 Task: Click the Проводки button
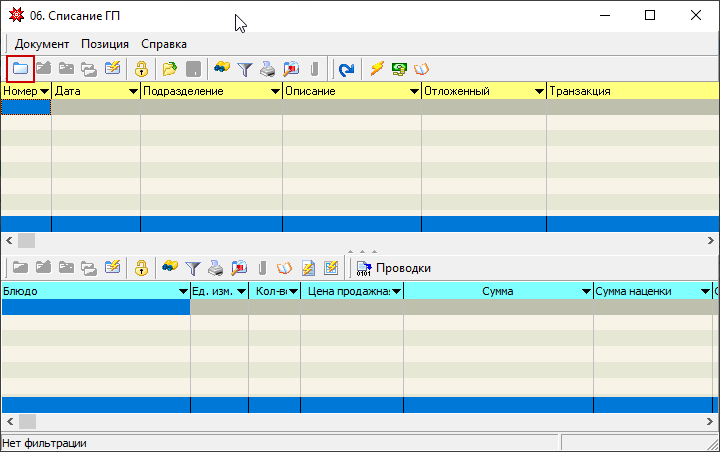coord(394,268)
